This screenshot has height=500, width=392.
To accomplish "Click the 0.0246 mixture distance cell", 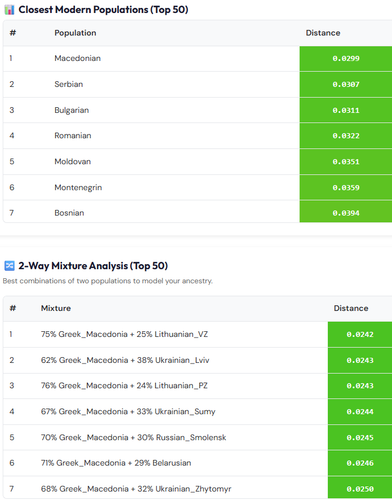I will pos(360,463).
